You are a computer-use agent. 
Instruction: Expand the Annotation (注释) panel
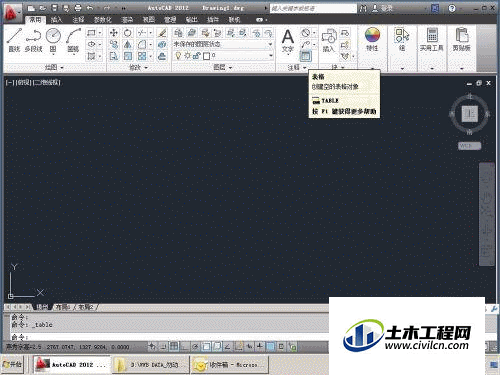point(297,68)
